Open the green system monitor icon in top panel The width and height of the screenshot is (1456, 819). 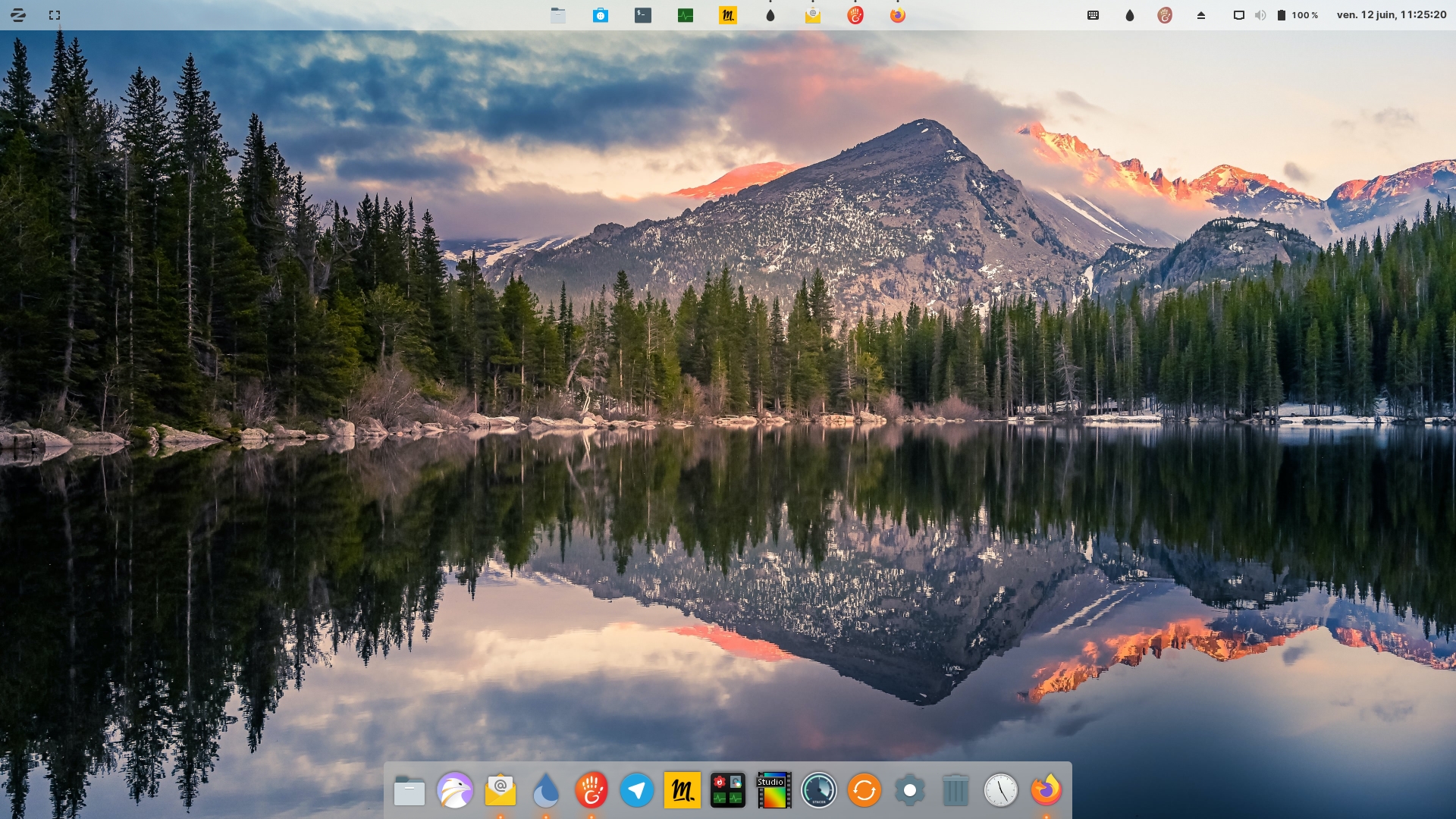pos(686,15)
